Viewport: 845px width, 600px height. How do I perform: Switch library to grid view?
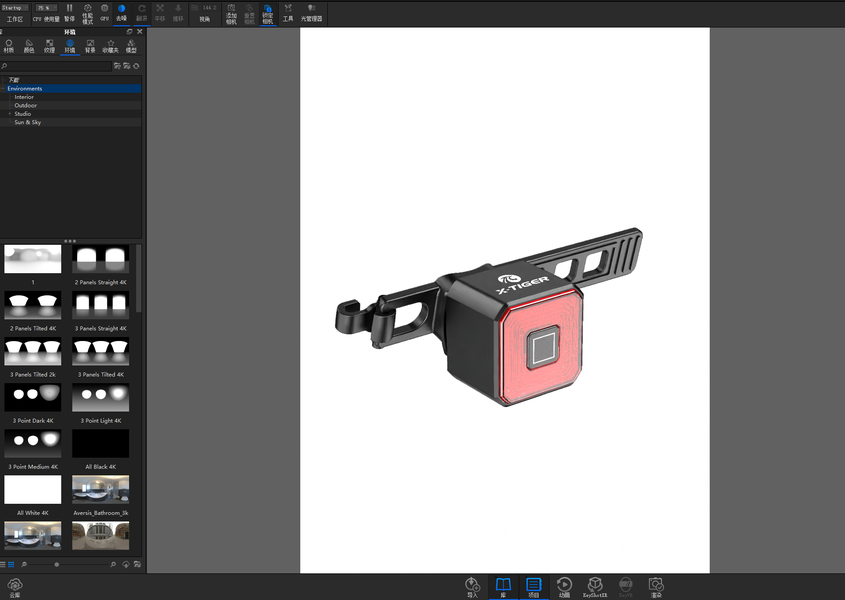pos(11,564)
